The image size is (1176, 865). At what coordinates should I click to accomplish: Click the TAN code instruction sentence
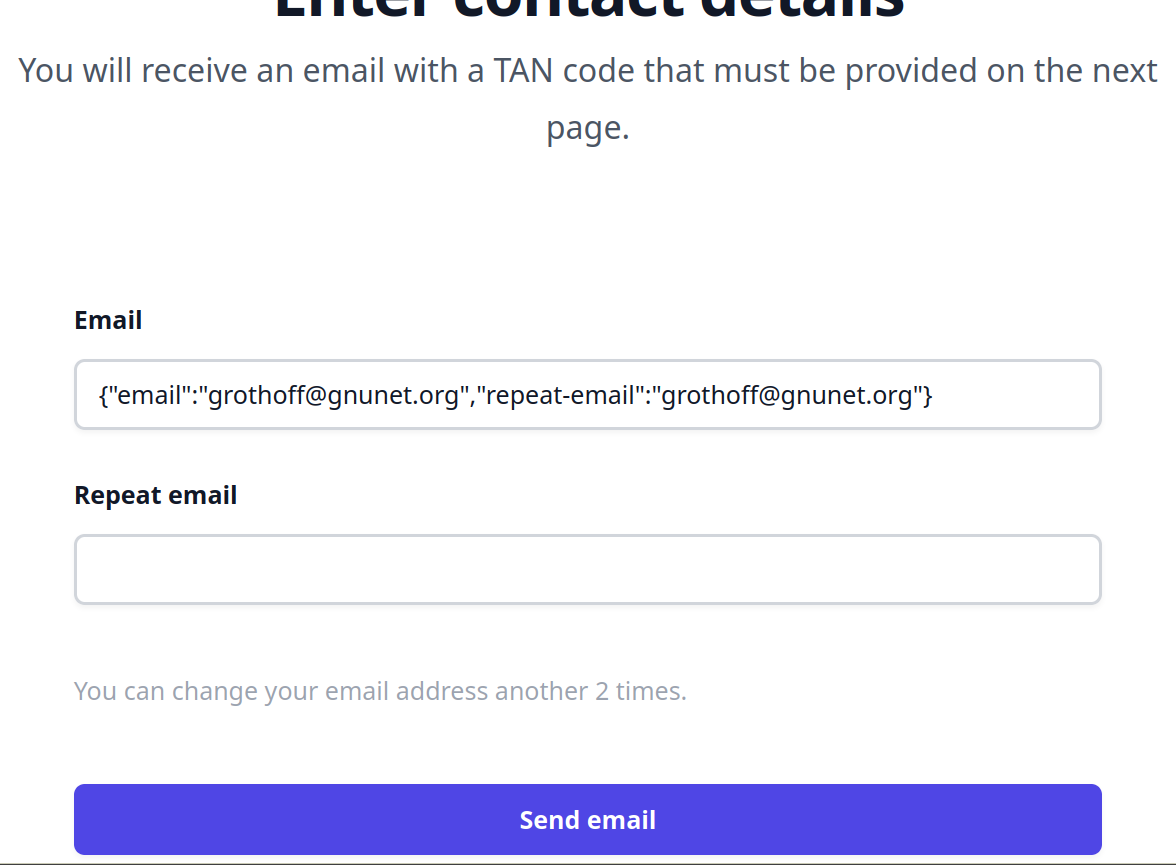[x=588, y=71]
